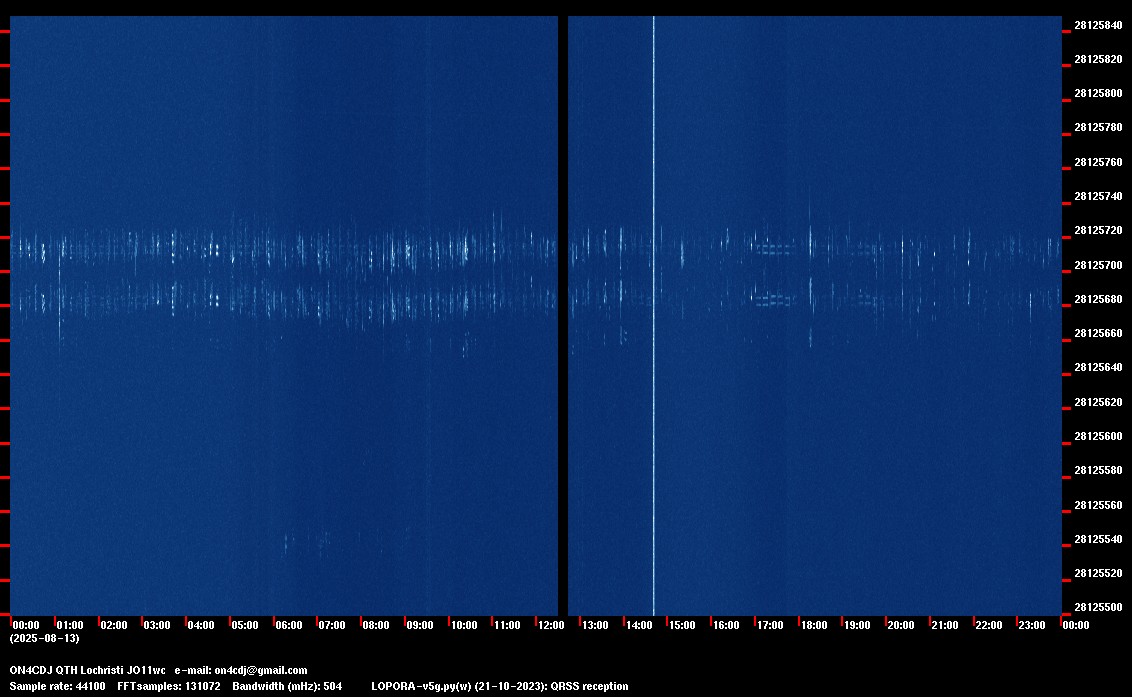Click the 00:00 label above the date
The height and width of the screenshot is (697, 1132).
(26, 625)
